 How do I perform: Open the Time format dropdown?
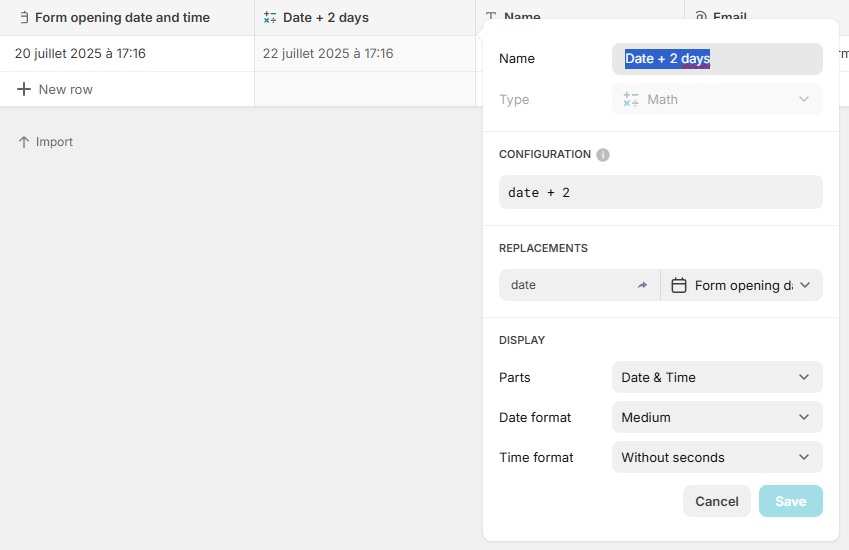coord(717,457)
